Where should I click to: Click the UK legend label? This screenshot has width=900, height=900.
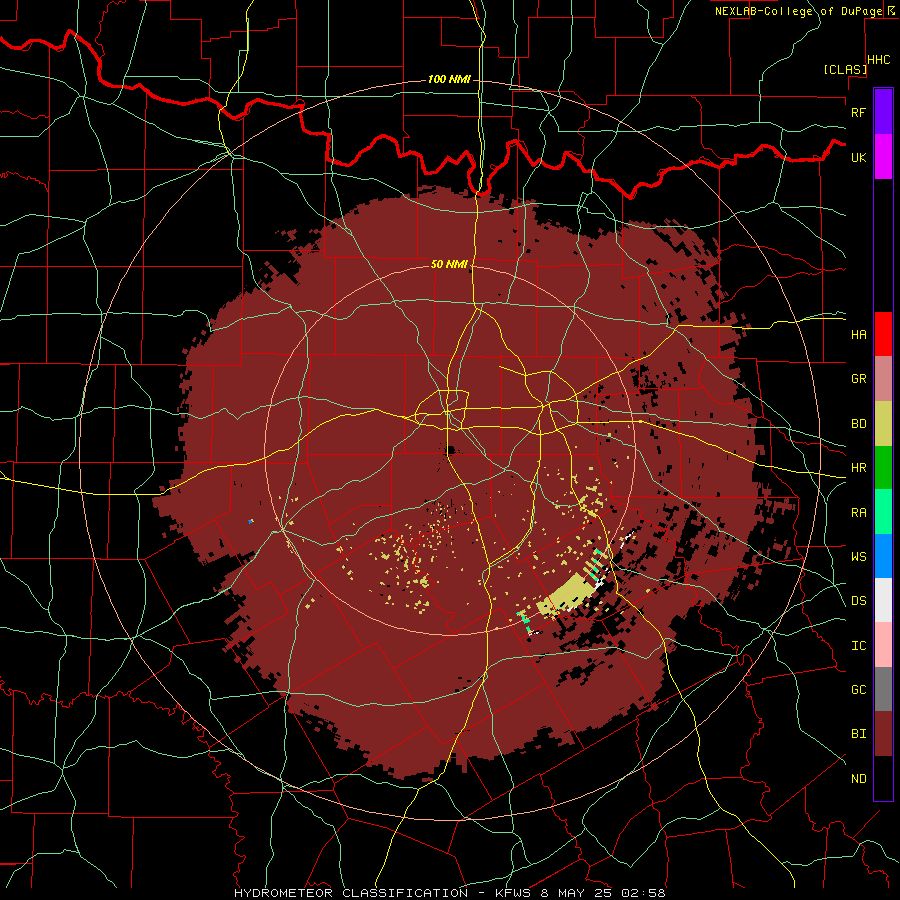(x=858, y=157)
